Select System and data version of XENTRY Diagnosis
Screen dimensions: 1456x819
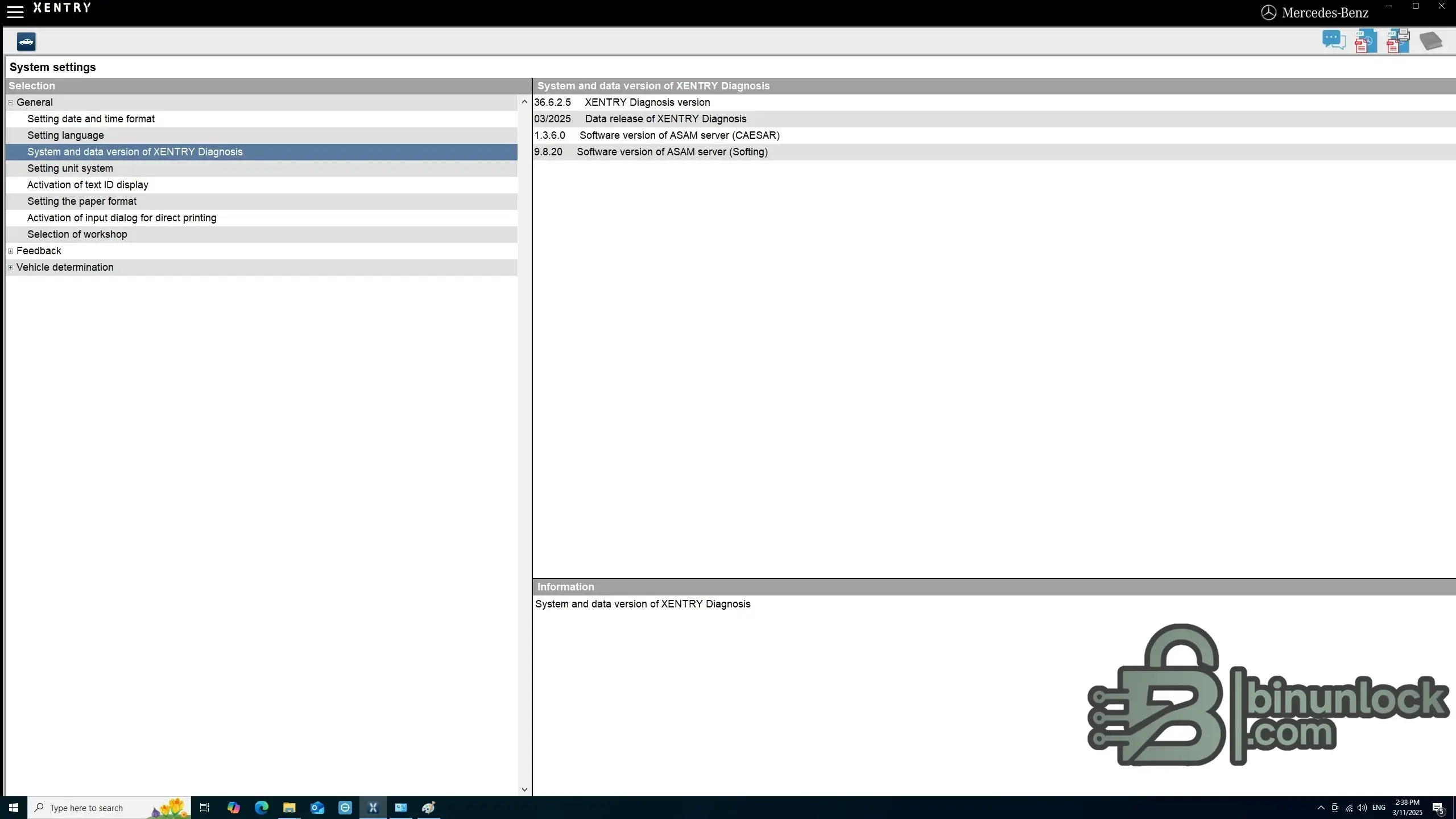(x=262, y=152)
